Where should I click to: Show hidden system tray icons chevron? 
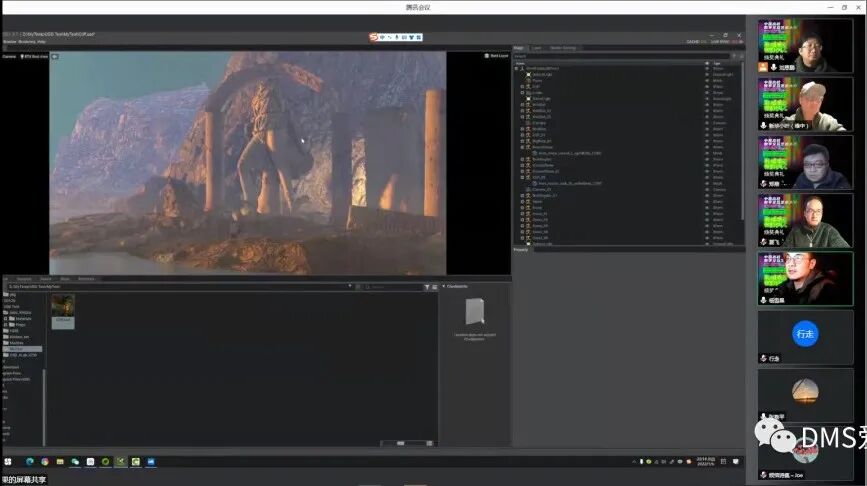(x=634, y=462)
